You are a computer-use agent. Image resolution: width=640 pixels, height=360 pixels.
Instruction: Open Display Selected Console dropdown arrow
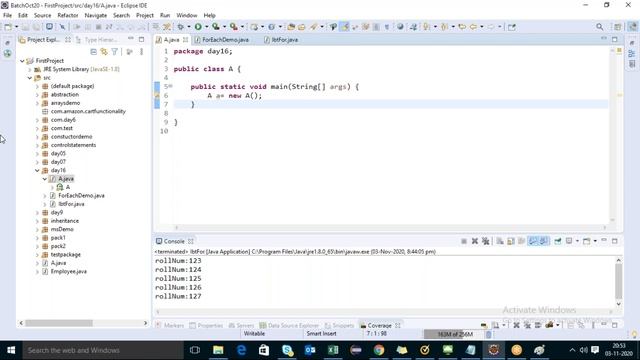tap(577, 241)
